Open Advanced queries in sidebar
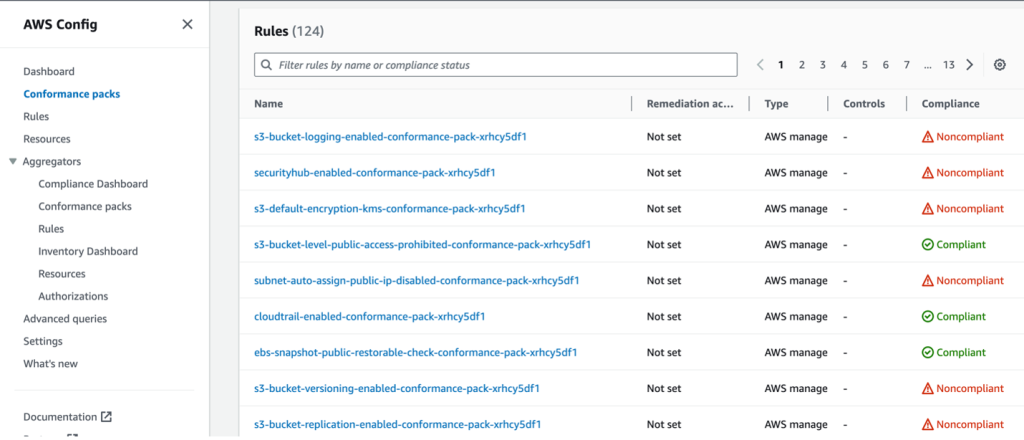 pos(65,319)
